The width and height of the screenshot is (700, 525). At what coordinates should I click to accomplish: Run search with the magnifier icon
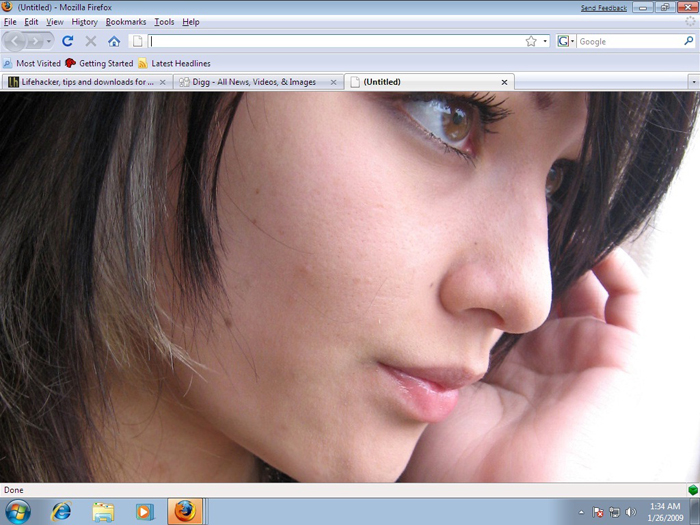(689, 41)
